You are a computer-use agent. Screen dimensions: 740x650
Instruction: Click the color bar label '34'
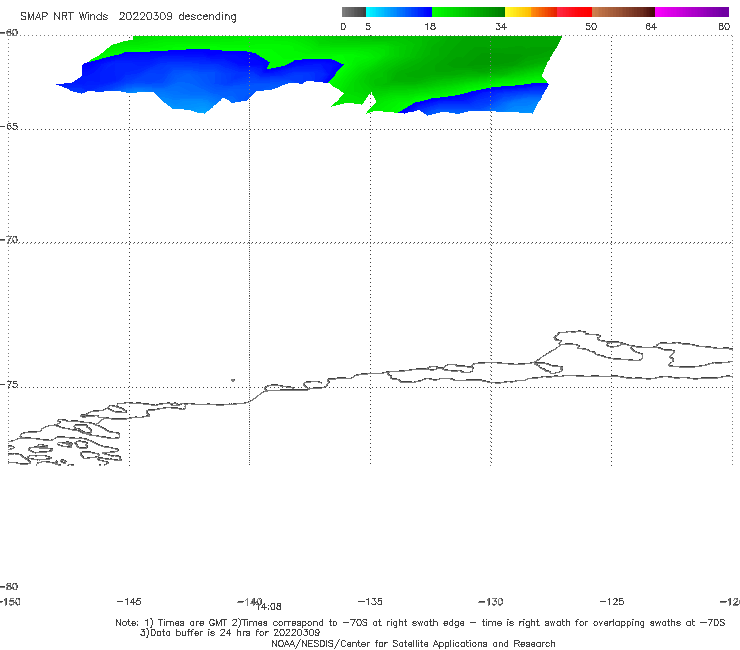(501, 26)
